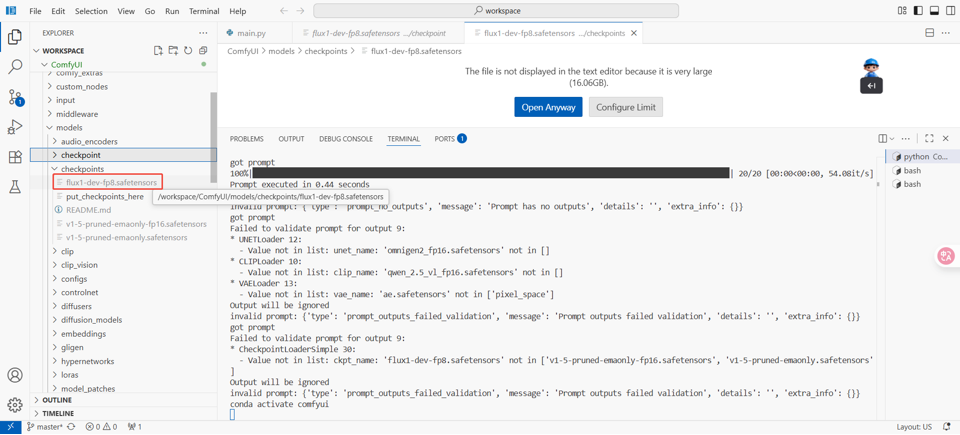Screen dimensions: 960x435
Task: Maximize the terminal panel size
Action: click(929, 139)
